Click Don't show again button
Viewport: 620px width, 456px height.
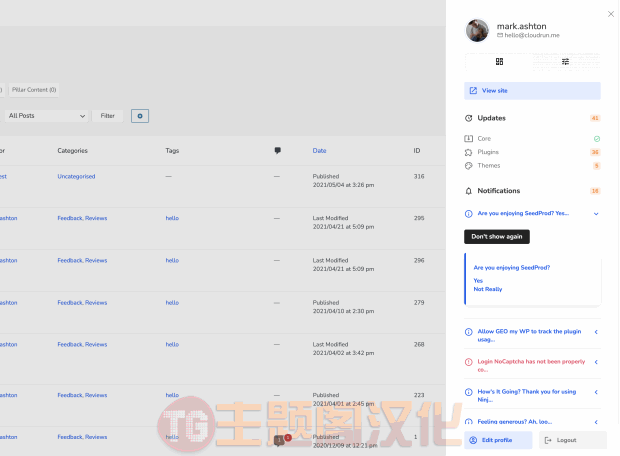click(497, 237)
